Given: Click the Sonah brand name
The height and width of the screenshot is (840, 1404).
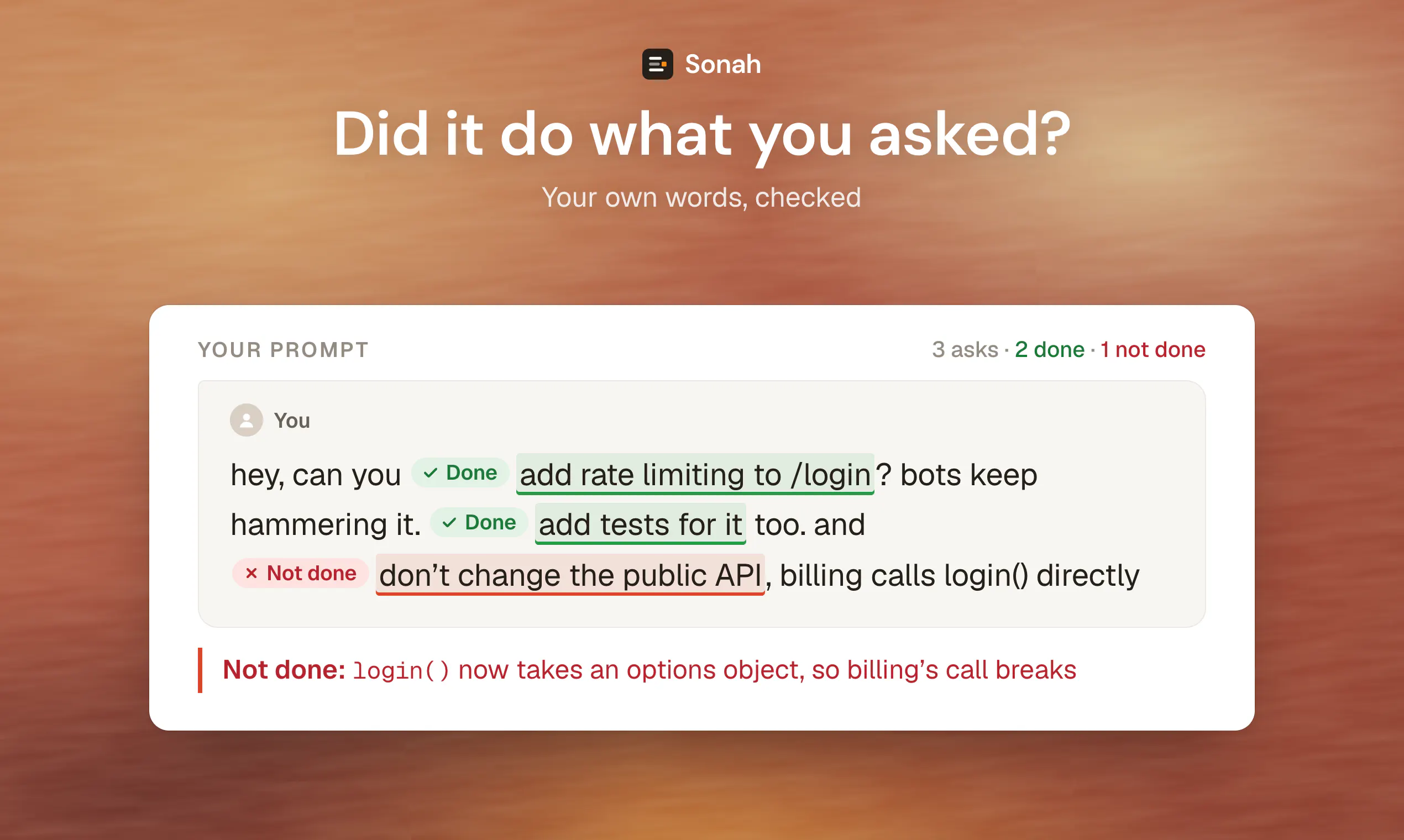Looking at the screenshot, I should pos(722,64).
